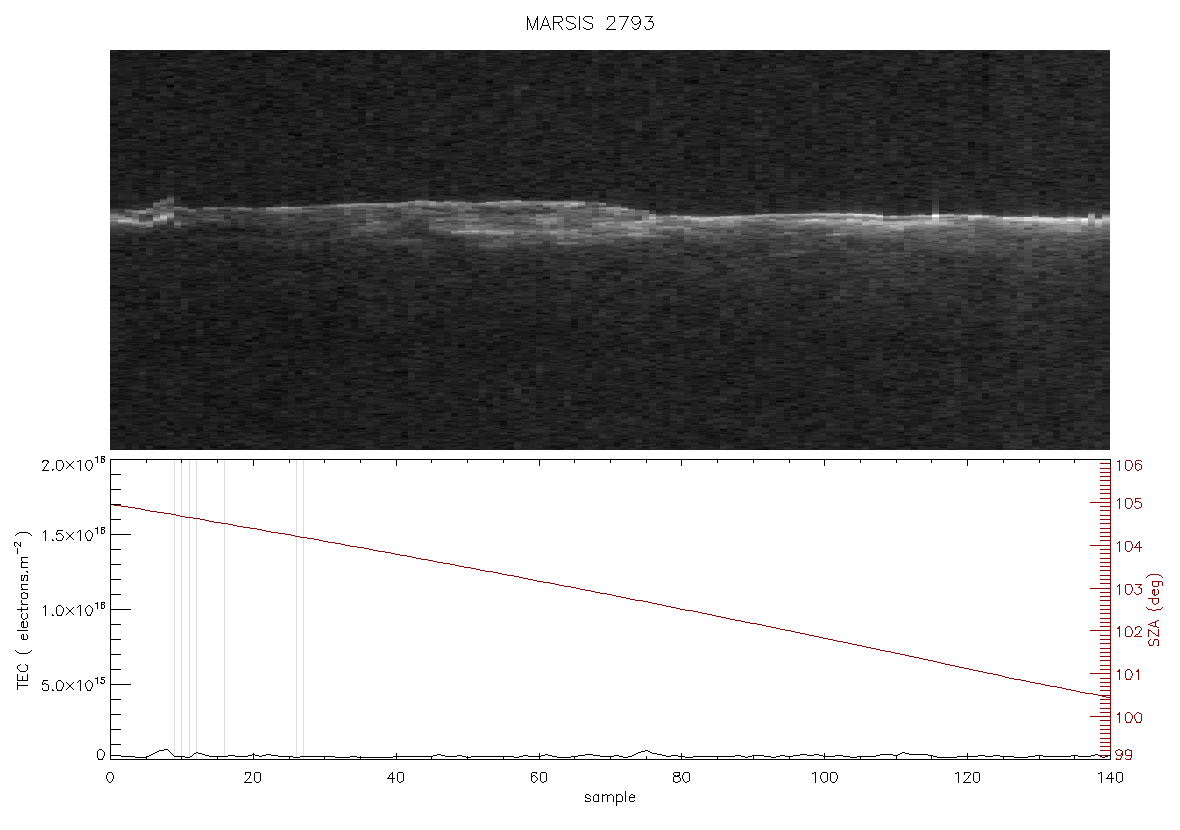Viewport: 1180px width, 830px height.
Task: Click the TEC bump near sample 8
Action: (165, 751)
